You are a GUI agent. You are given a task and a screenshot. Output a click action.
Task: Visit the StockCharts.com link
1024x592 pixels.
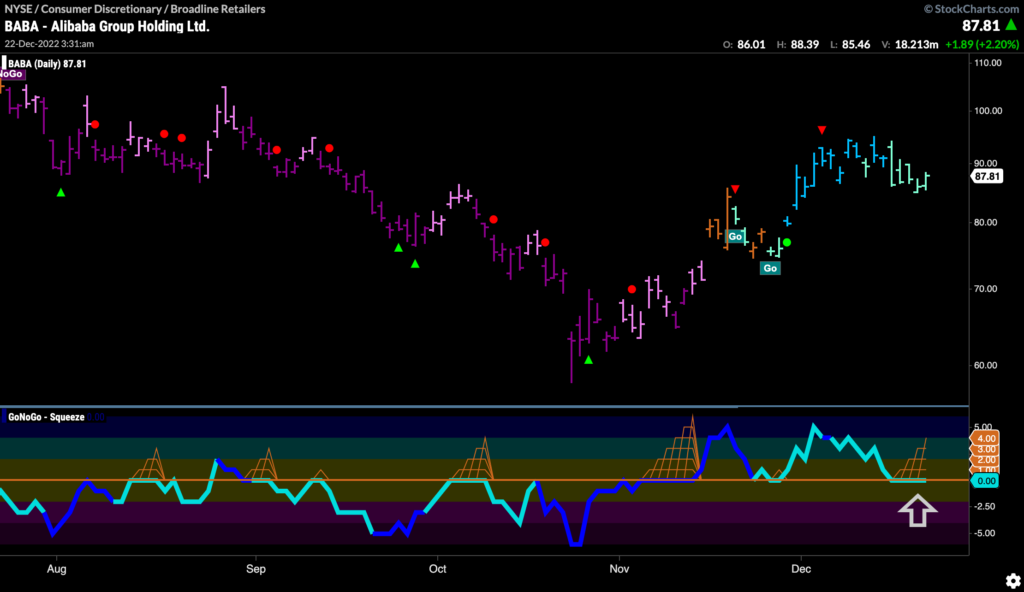[977, 8]
